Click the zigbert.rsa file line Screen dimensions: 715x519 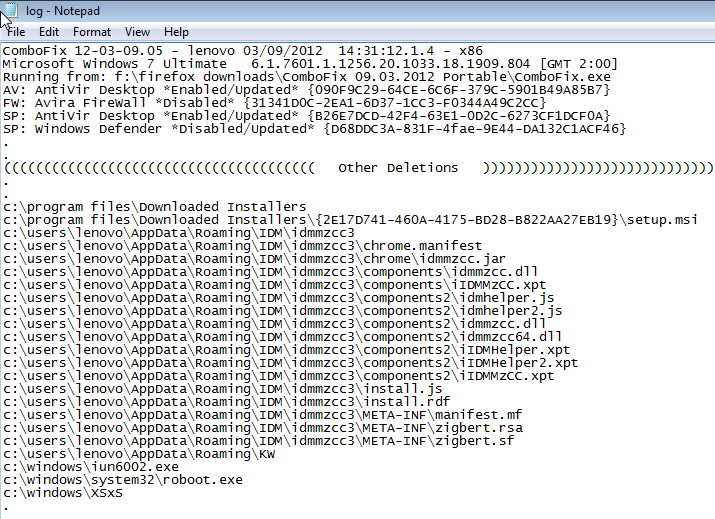263,428
